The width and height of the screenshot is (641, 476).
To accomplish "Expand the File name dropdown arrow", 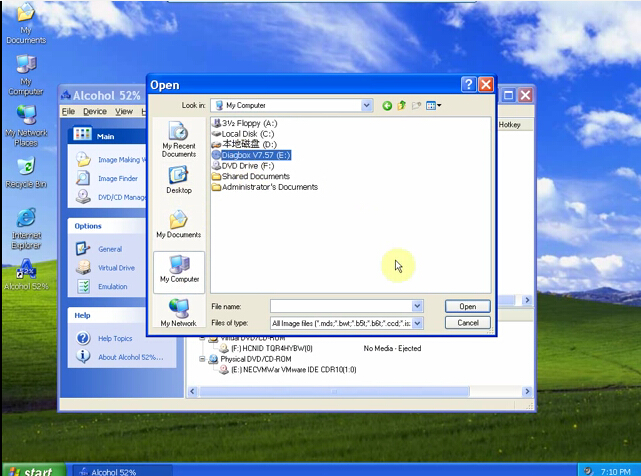I will (417, 306).
